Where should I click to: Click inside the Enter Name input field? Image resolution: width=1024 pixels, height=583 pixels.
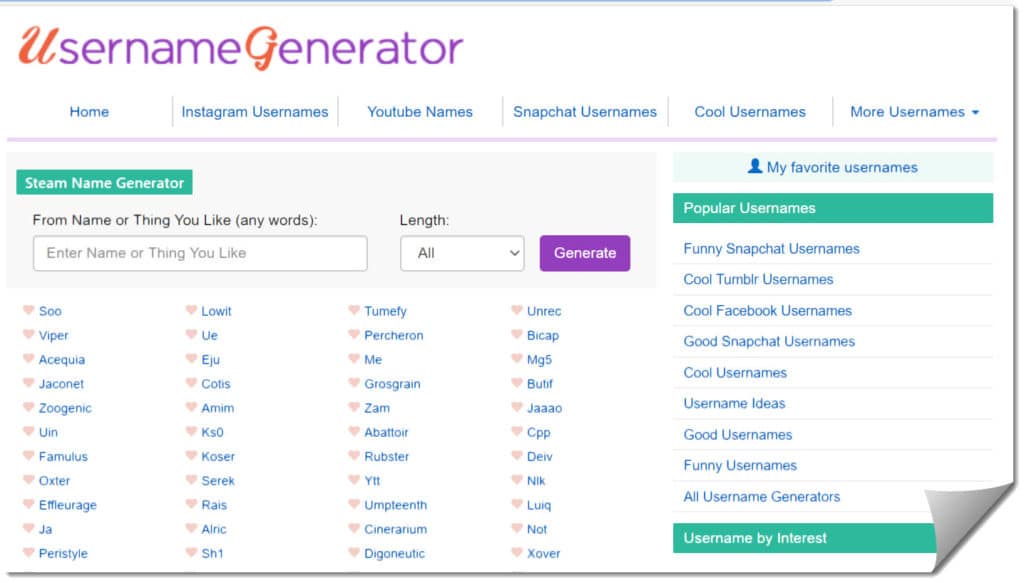pyautogui.click(x=200, y=253)
